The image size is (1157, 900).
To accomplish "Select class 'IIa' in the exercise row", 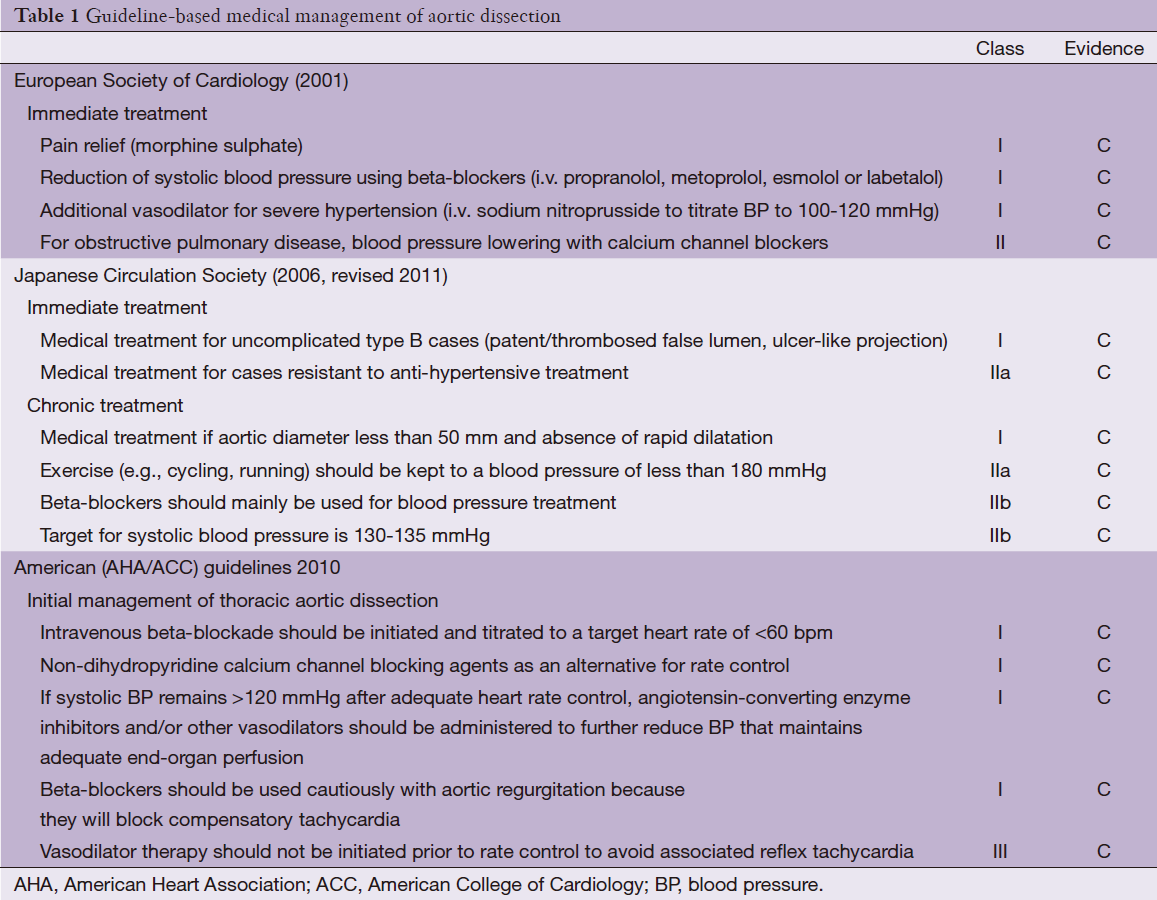I will (1000, 471).
